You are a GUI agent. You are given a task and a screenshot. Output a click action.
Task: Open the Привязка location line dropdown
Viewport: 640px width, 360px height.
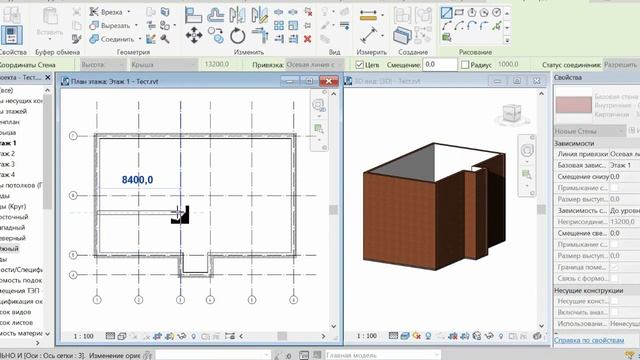[314, 64]
